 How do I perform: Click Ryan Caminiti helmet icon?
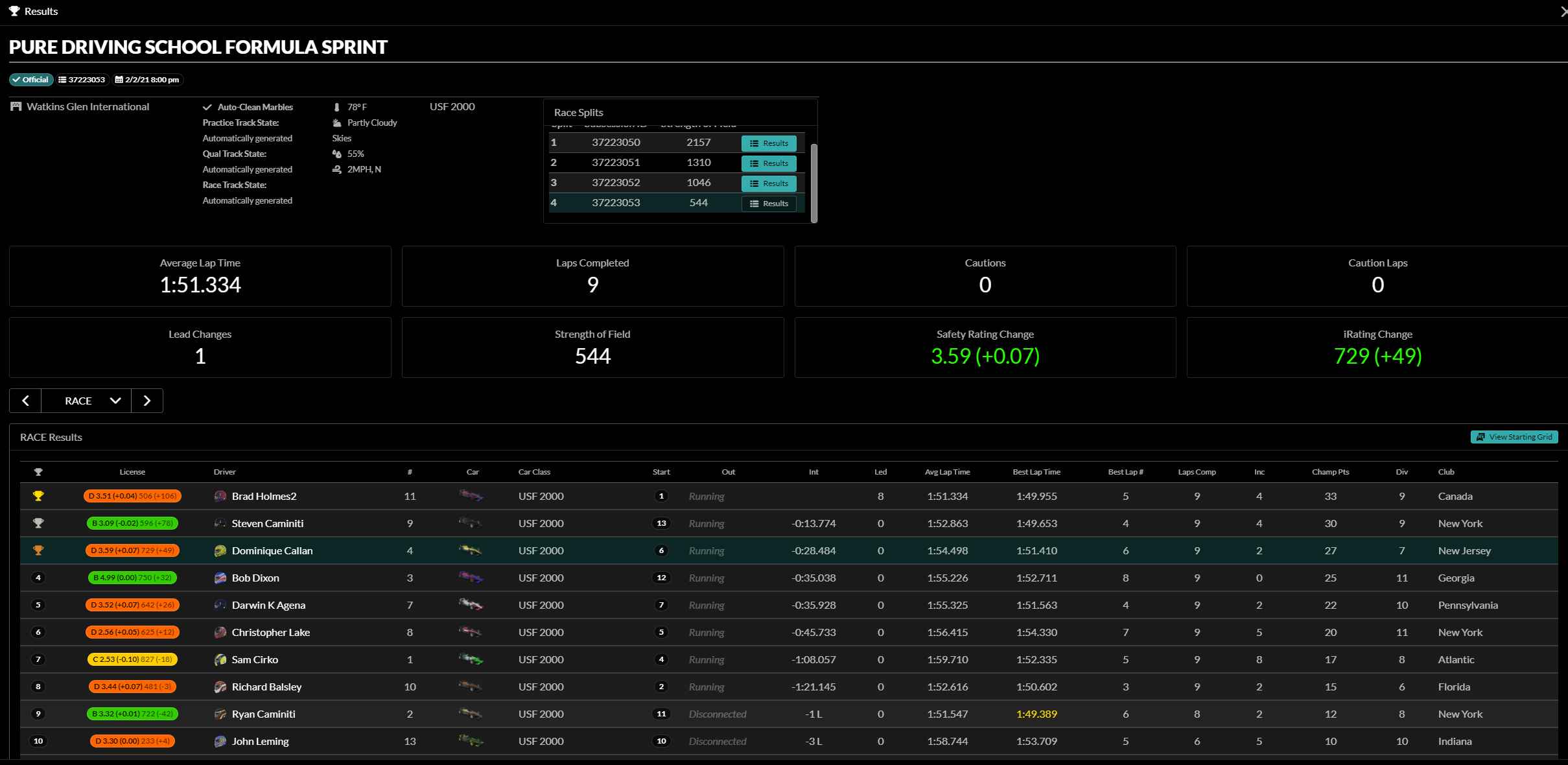[220, 714]
